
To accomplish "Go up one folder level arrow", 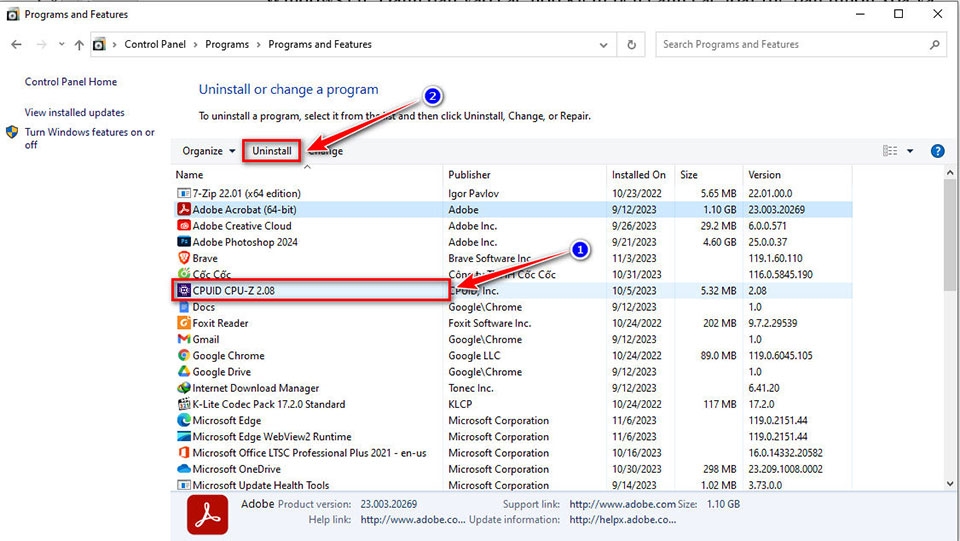I will coord(79,45).
